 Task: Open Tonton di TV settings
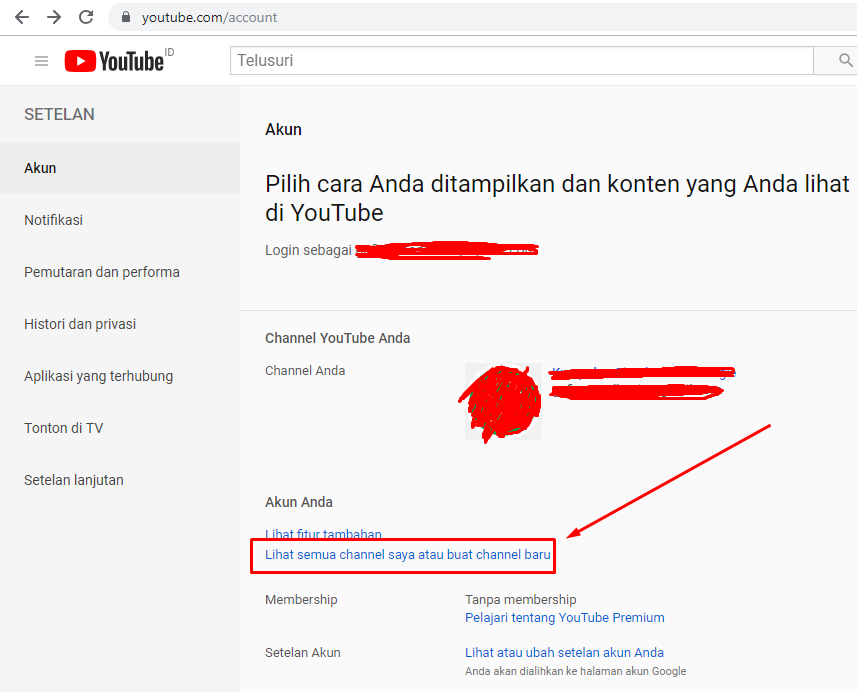click(x=120, y=427)
